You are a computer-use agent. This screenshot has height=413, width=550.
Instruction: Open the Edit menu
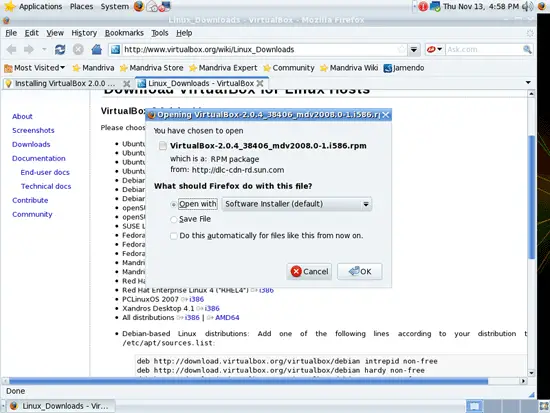click(32, 33)
